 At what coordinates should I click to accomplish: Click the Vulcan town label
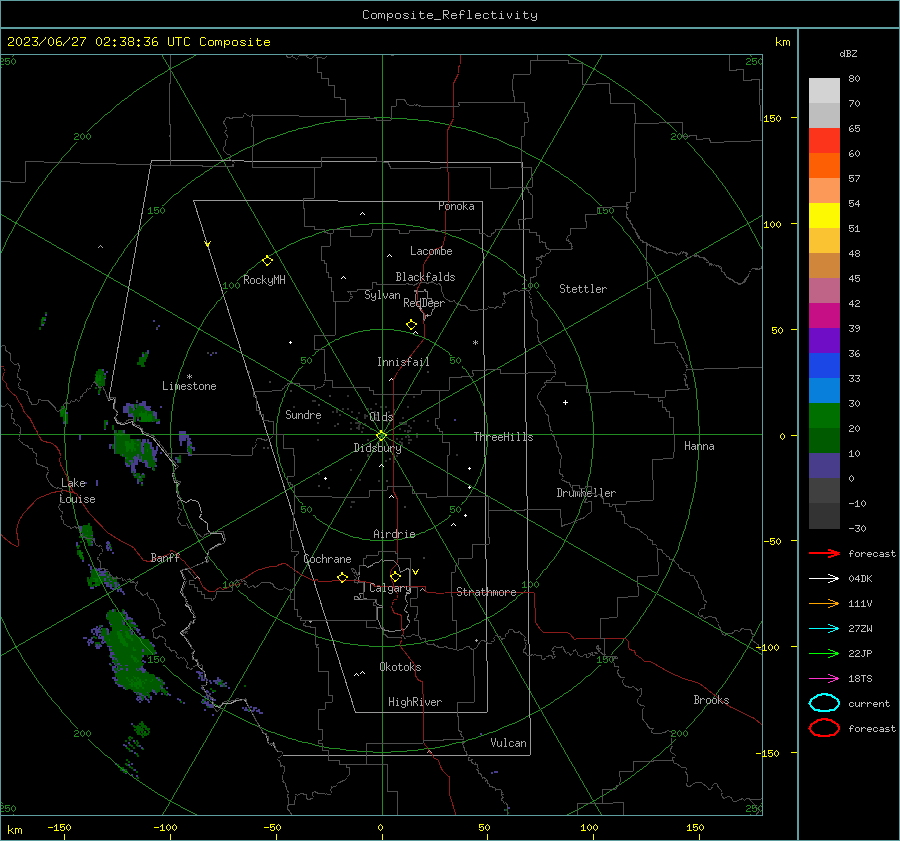pos(508,743)
